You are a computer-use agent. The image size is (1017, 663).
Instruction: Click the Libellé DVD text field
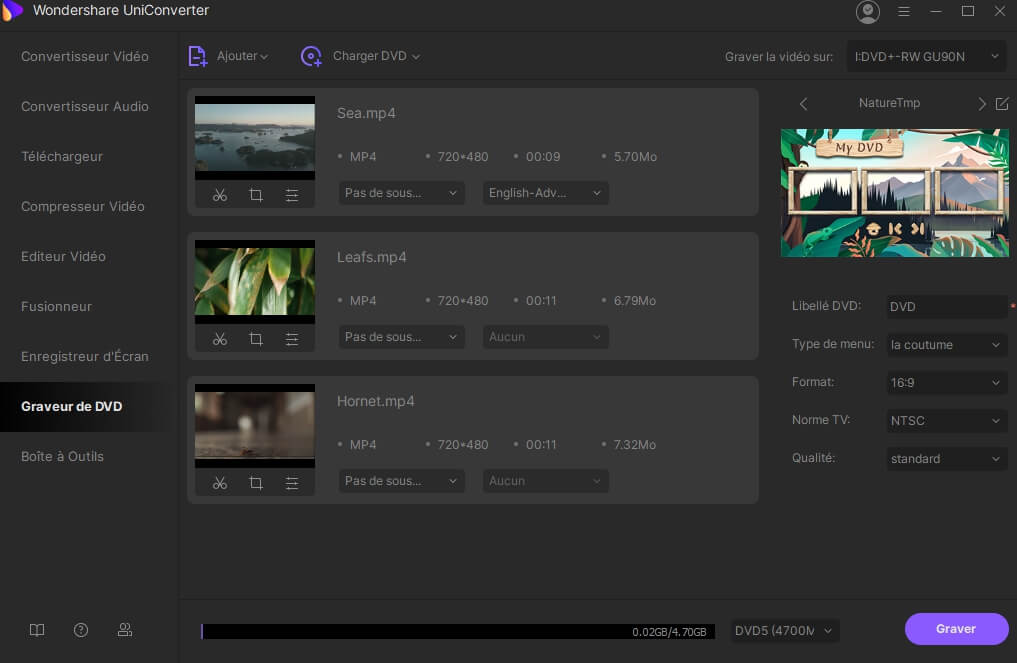pyautogui.click(x=946, y=307)
